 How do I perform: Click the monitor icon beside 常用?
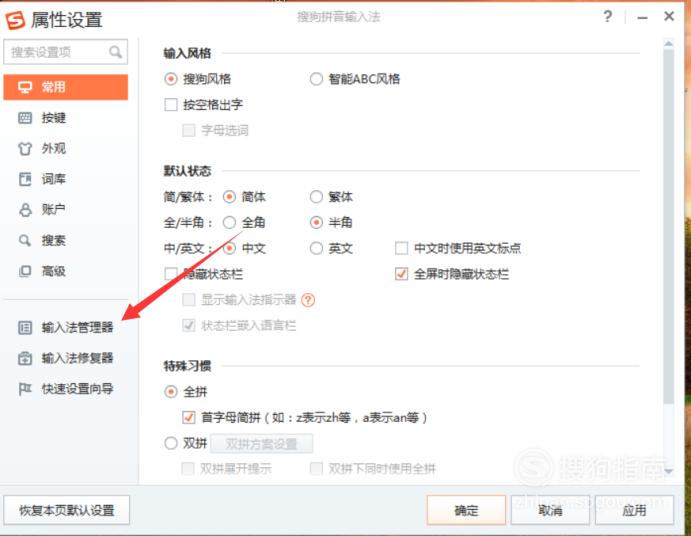tap(25, 87)
